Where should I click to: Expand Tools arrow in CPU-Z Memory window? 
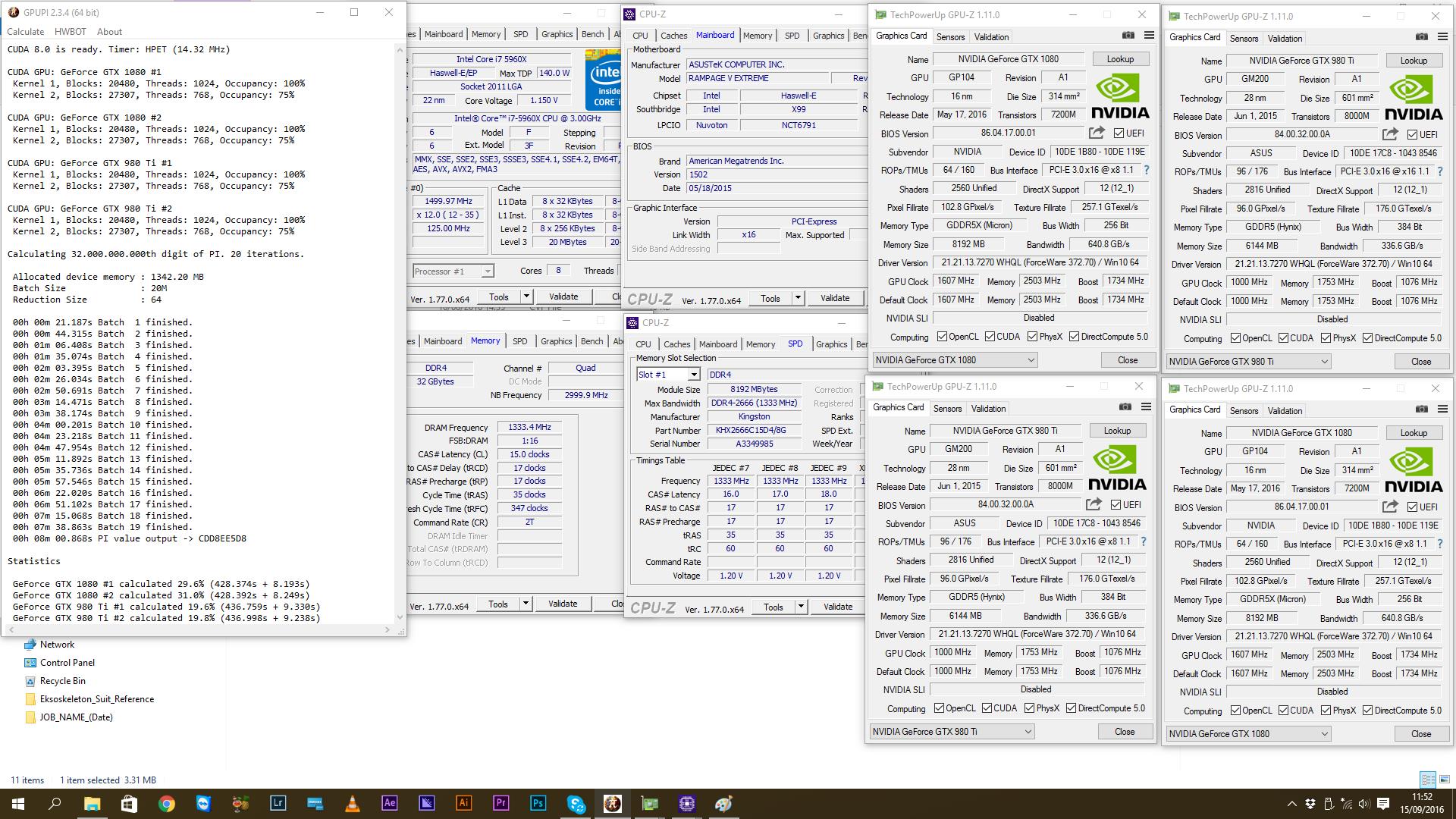tap(525, 604)
